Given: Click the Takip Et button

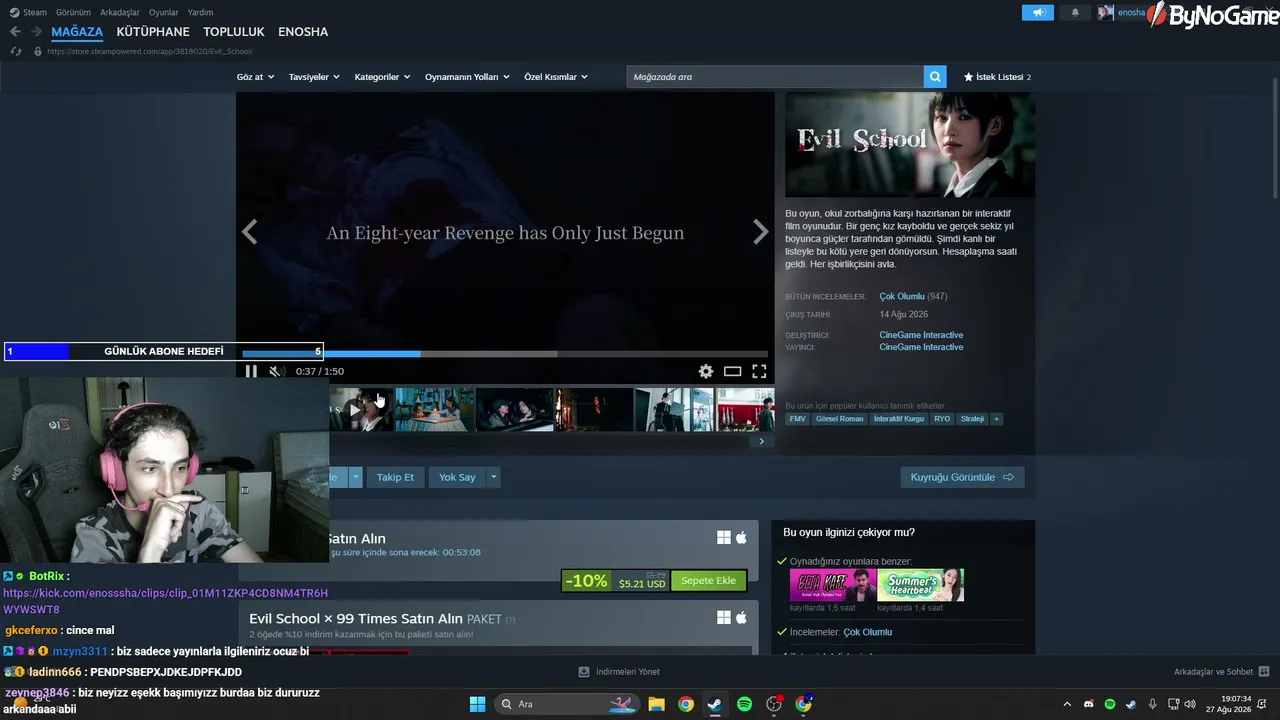Looking at the screenshot, I should 395,477.
